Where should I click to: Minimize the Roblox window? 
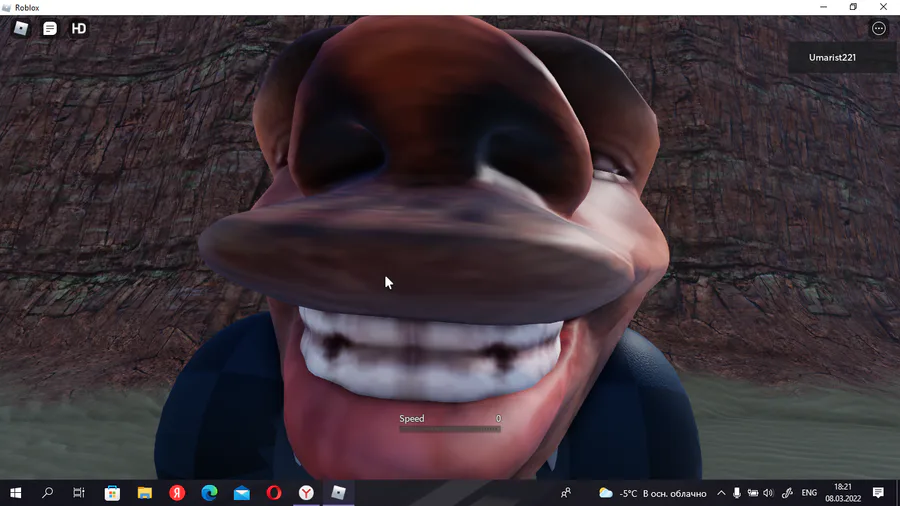tap(823, 7)
